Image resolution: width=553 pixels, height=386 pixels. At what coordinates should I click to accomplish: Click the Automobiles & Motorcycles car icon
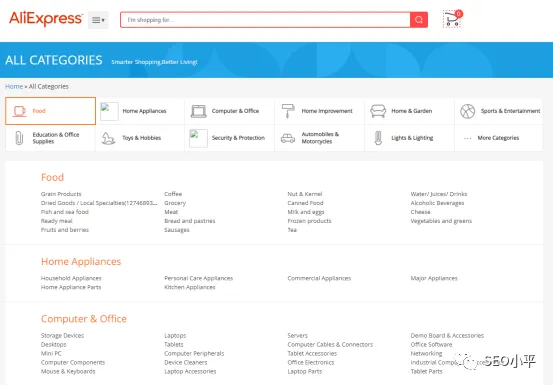click(x=288, y=138)
